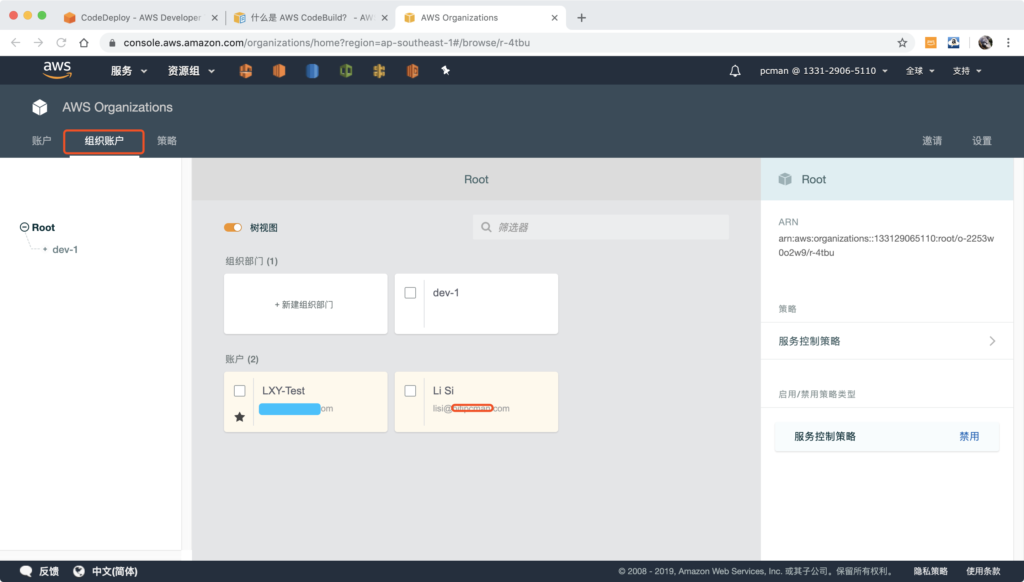Screen dimensions: 1024x582
Task: Click the Root cube icon in details panel
Action: [x=785, y=179]
